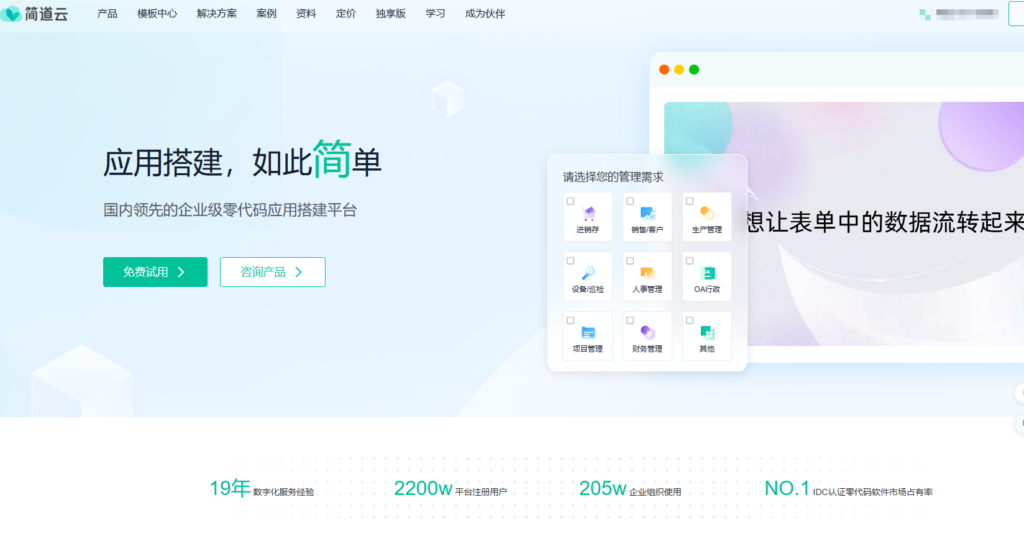Expand the 资料 menu in navigation
Screen dimensions: 1024x541
[306, 14]
